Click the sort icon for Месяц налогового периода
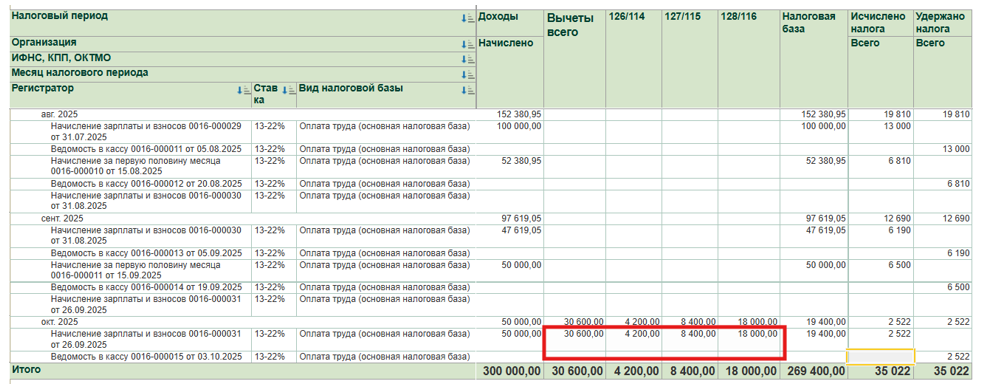This screenshot has height=390, width=986. 467,75
